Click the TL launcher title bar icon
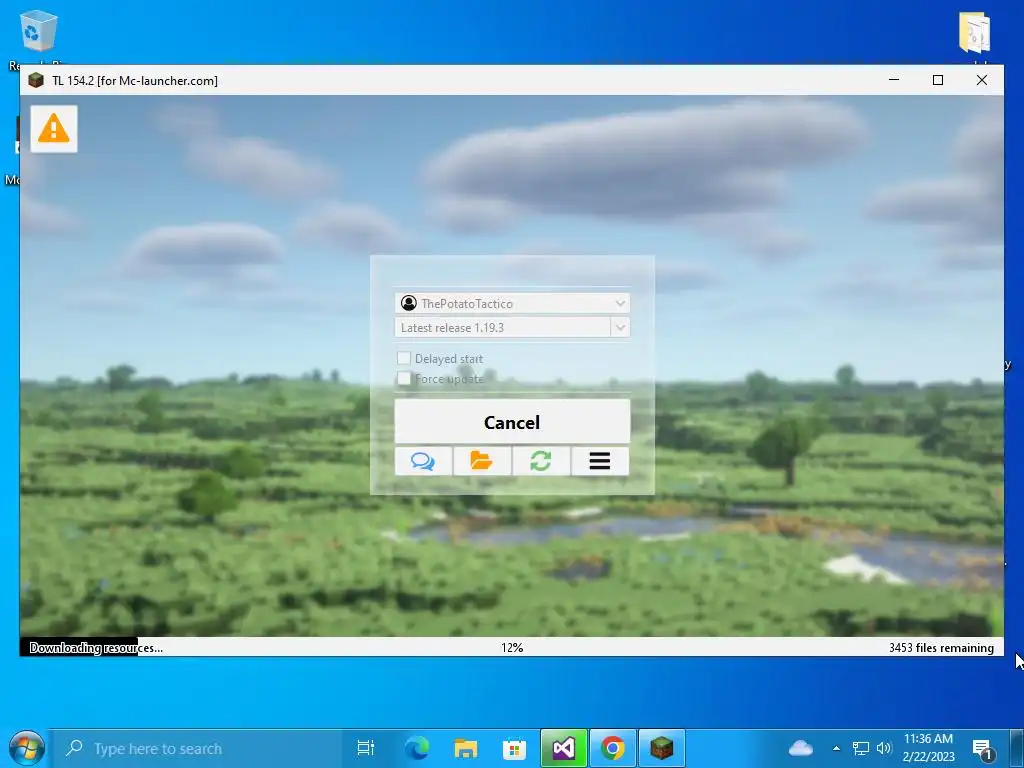Image resolution: width=1024 pixels, height=768 pixels. coord(36,80)
